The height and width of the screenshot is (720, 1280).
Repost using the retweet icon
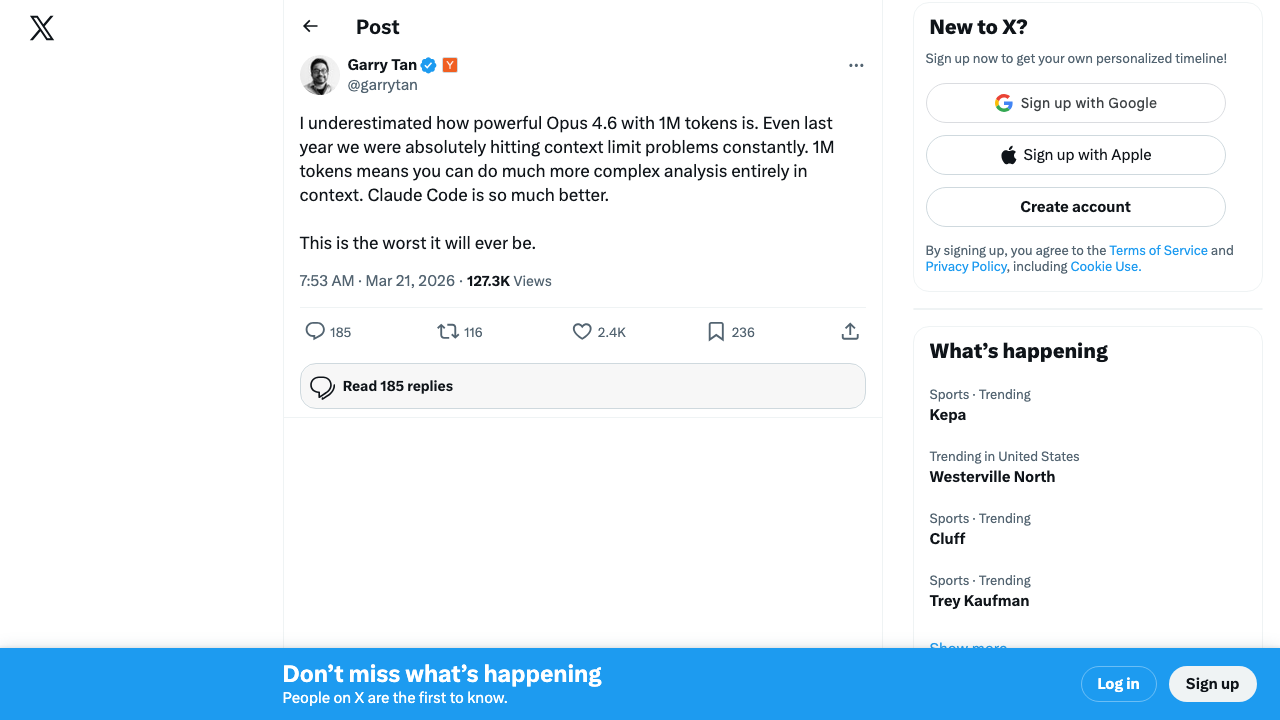tap(448, 331)
